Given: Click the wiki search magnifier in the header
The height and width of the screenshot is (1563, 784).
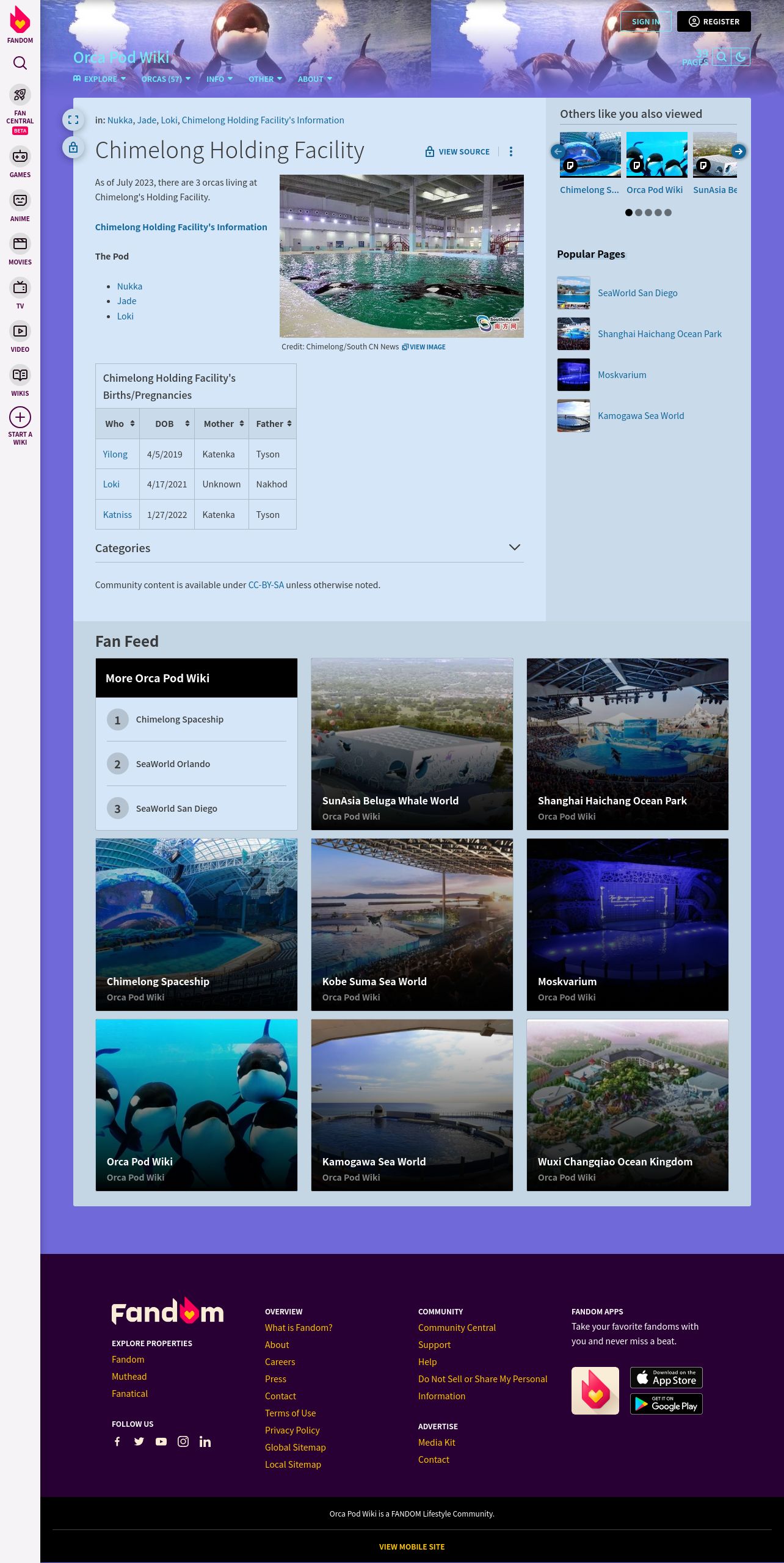Looking at the screenshot, I should [722, 57].
